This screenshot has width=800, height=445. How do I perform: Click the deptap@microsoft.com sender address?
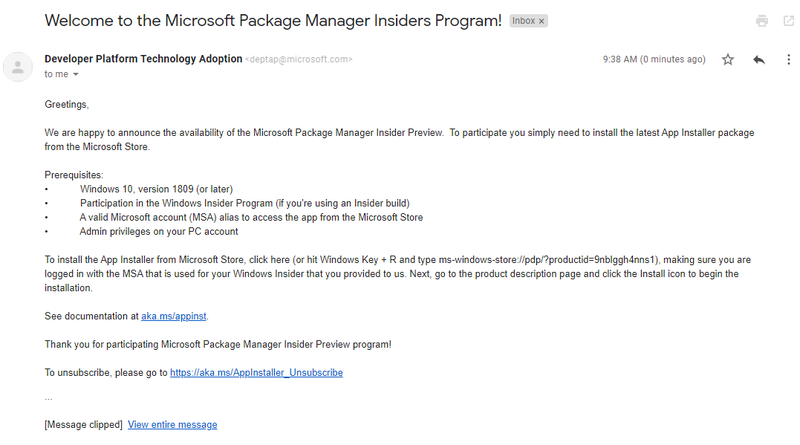[x=298, y=60]
